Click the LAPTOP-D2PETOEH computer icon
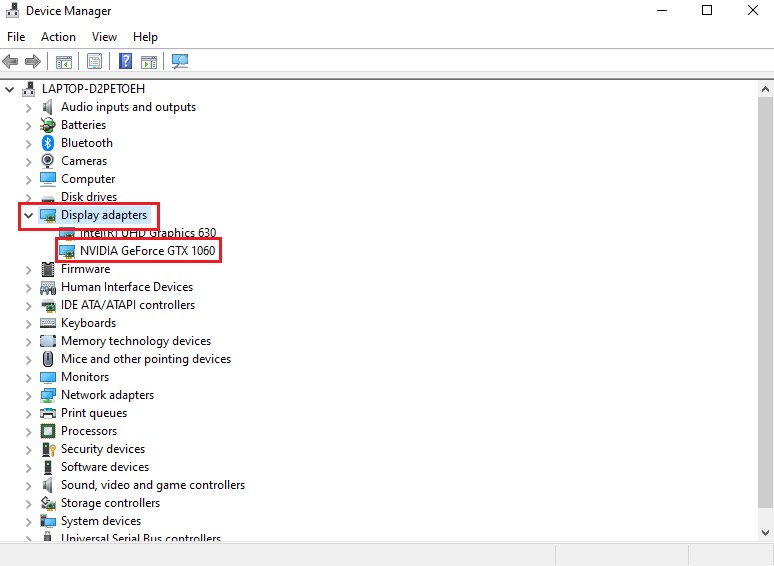 click(x=29, y=89)
